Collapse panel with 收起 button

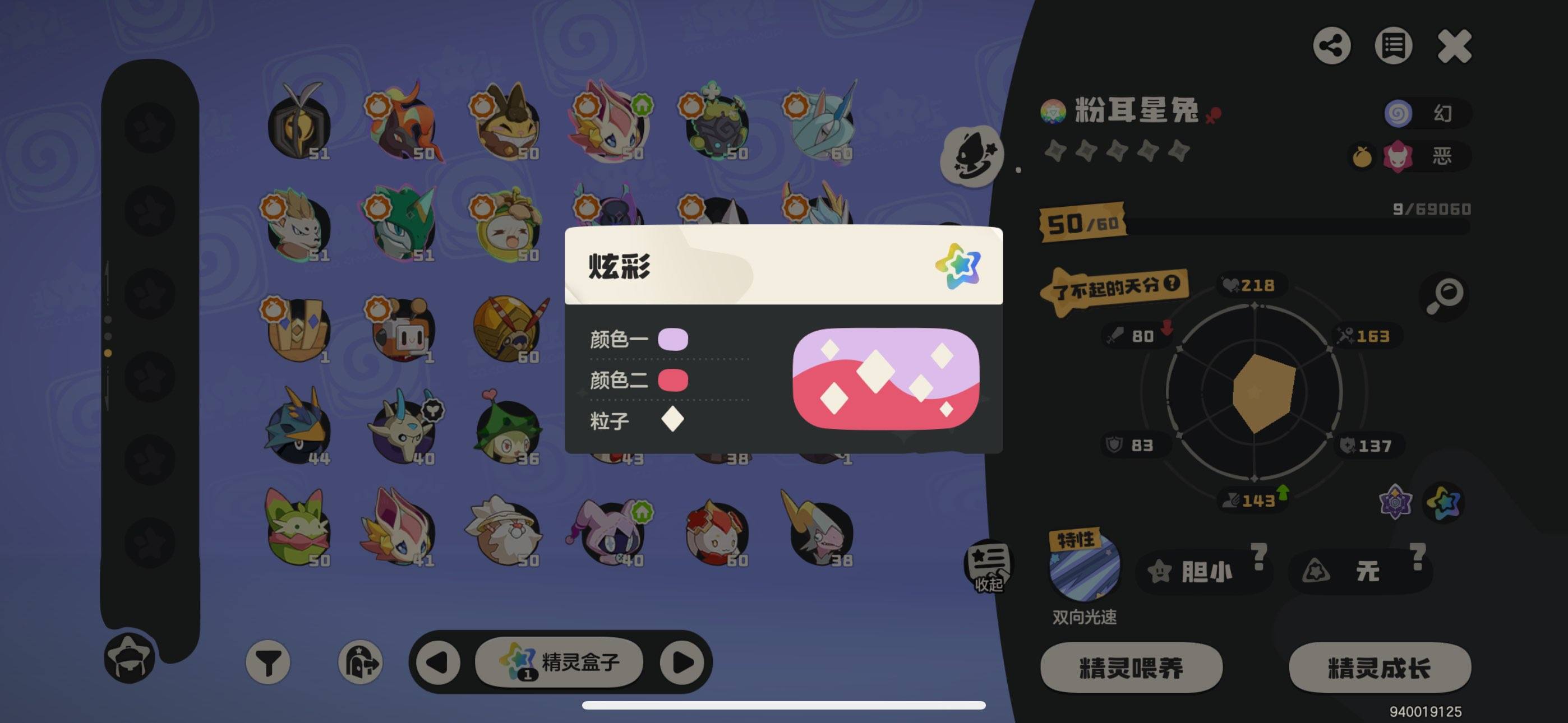[988, 567]
